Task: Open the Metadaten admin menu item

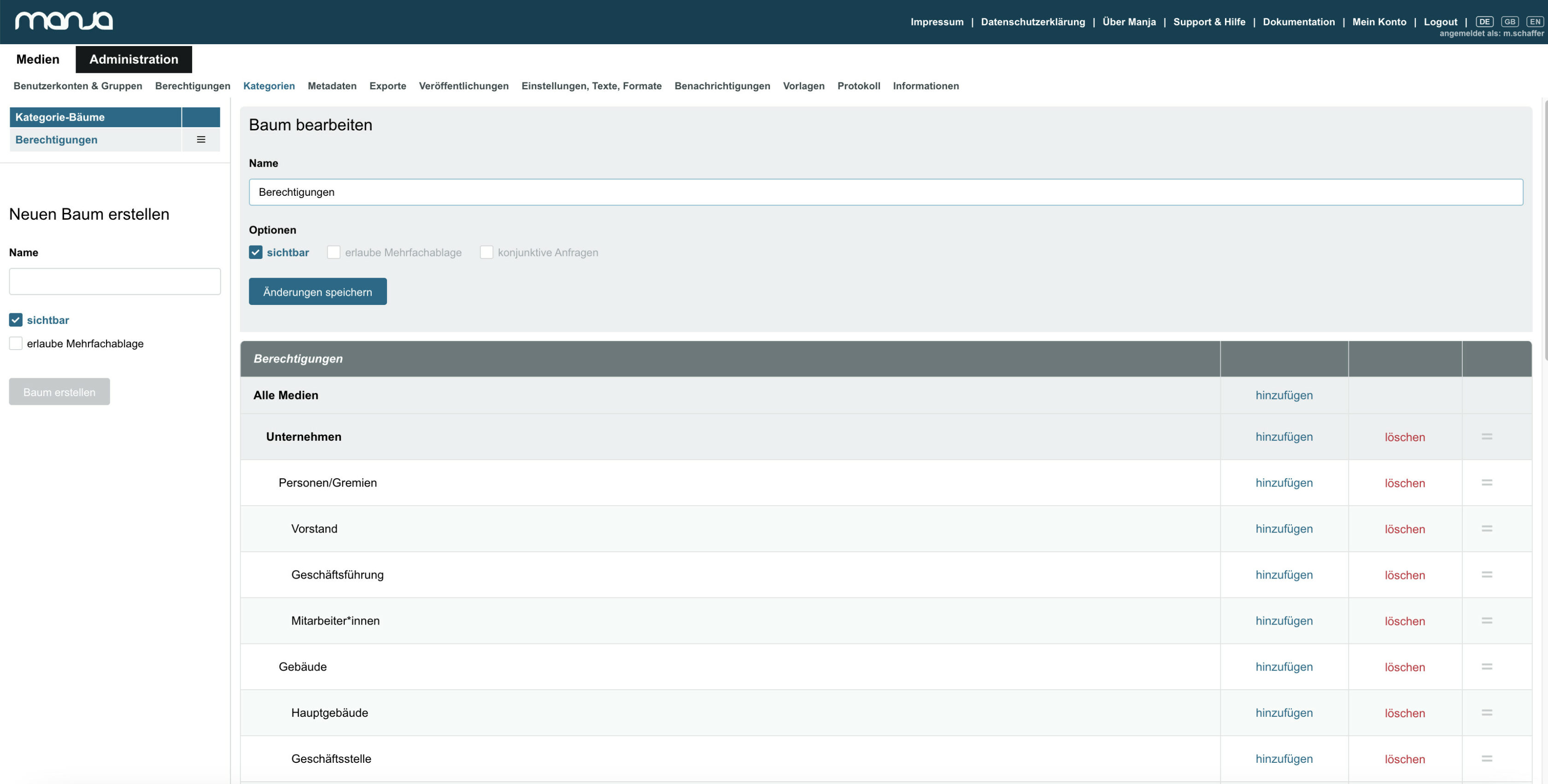Action: (332, 86)
